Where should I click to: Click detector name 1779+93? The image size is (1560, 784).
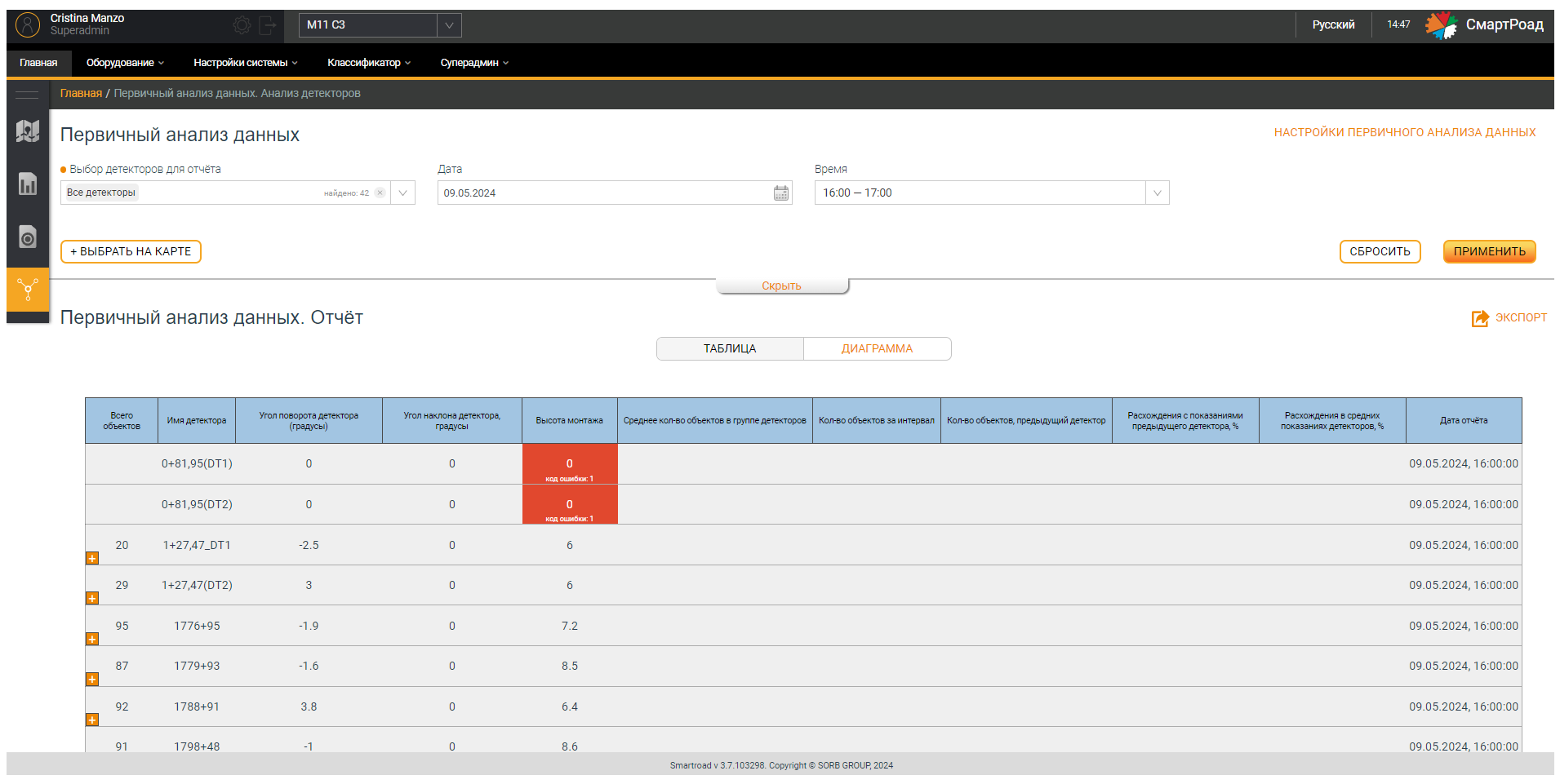click(x=197, y=667)
